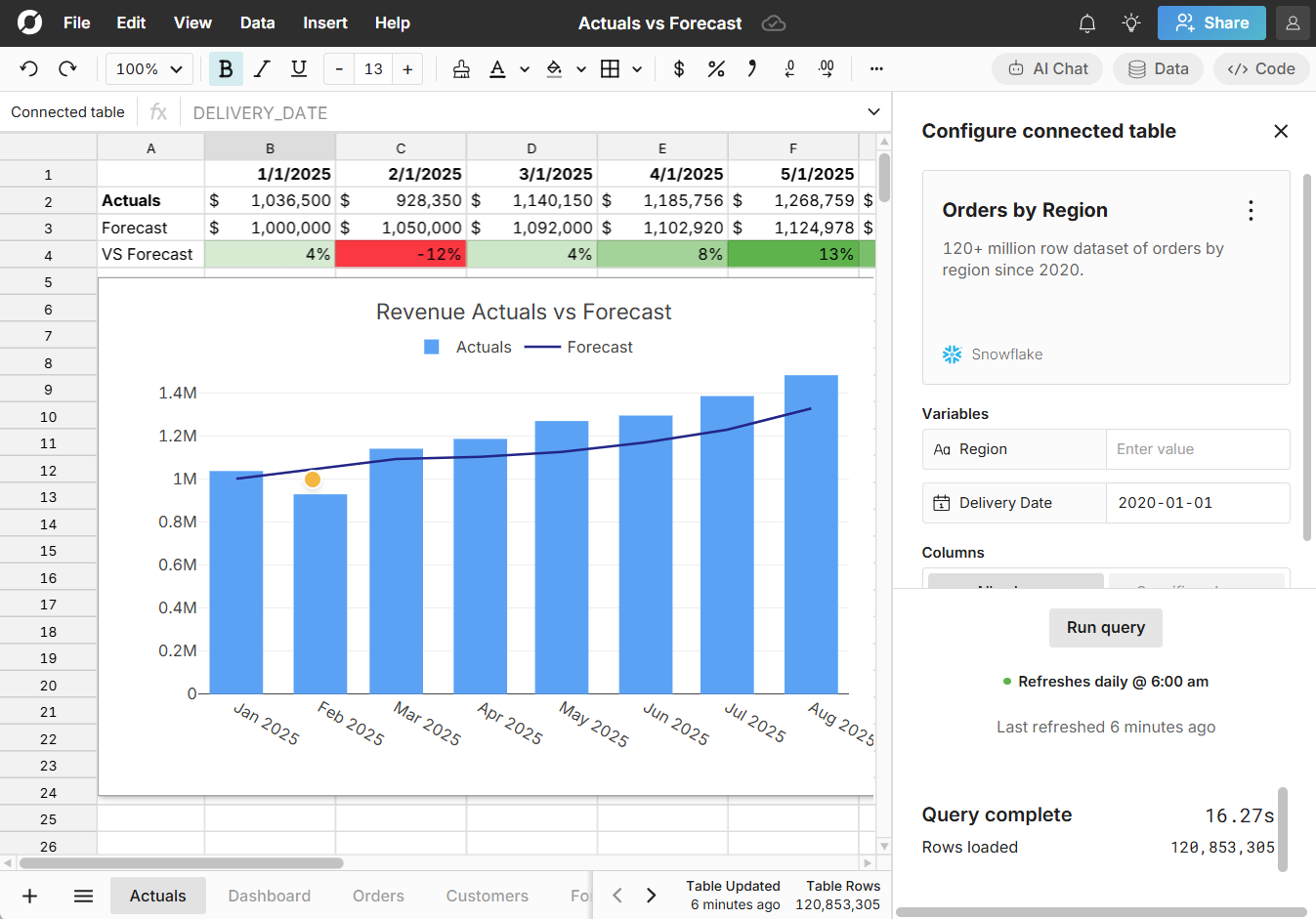
Task: Open the text color picker
Action: click(x=498, y=69)
